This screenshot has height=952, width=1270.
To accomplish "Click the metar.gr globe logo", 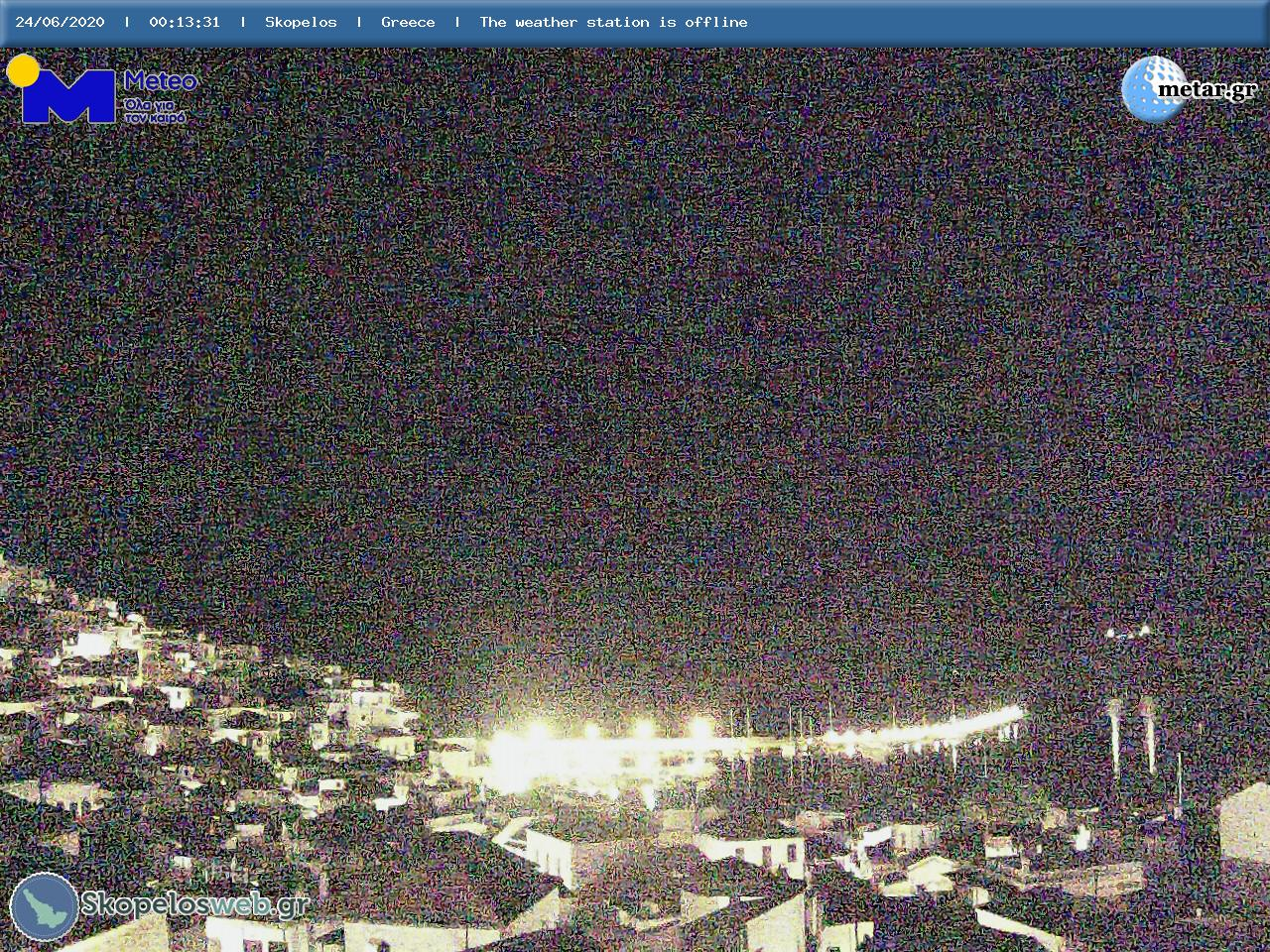I will point(1190,88).
